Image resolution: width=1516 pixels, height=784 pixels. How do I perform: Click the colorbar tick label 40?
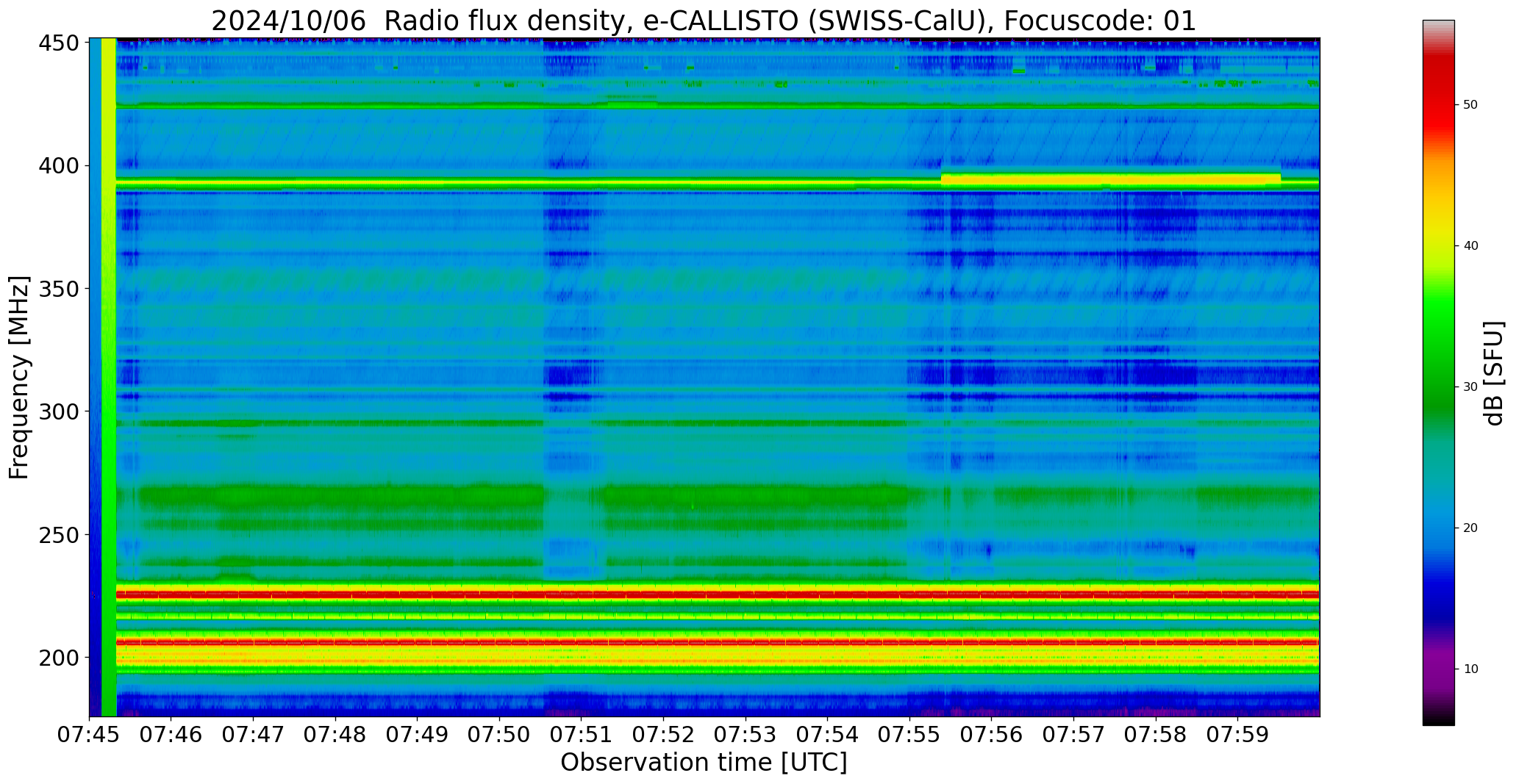pos(1470,246)
